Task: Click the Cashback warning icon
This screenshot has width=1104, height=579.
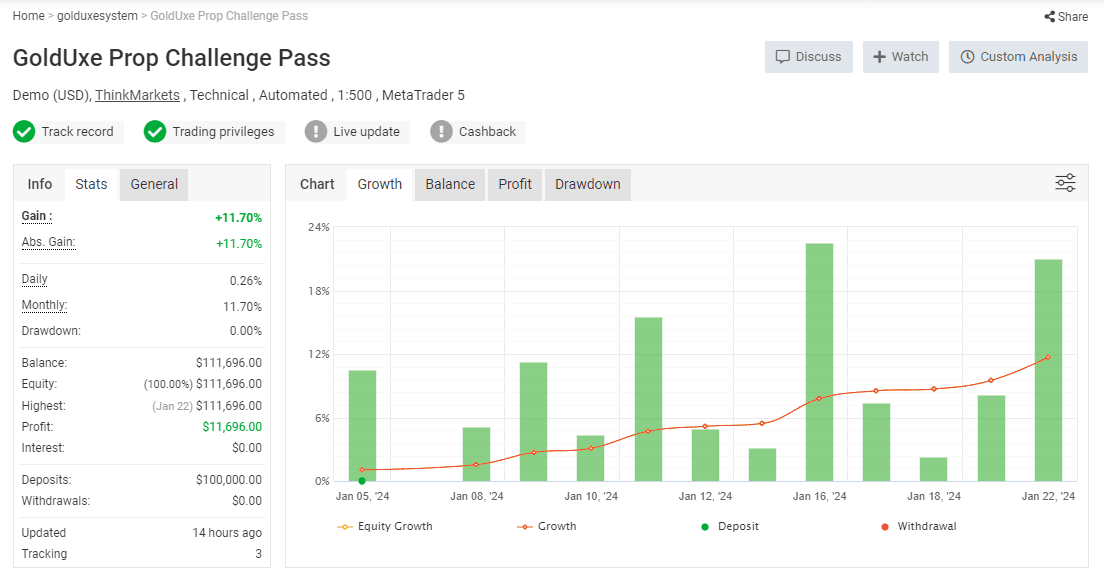Action: (x=441, y=132)
